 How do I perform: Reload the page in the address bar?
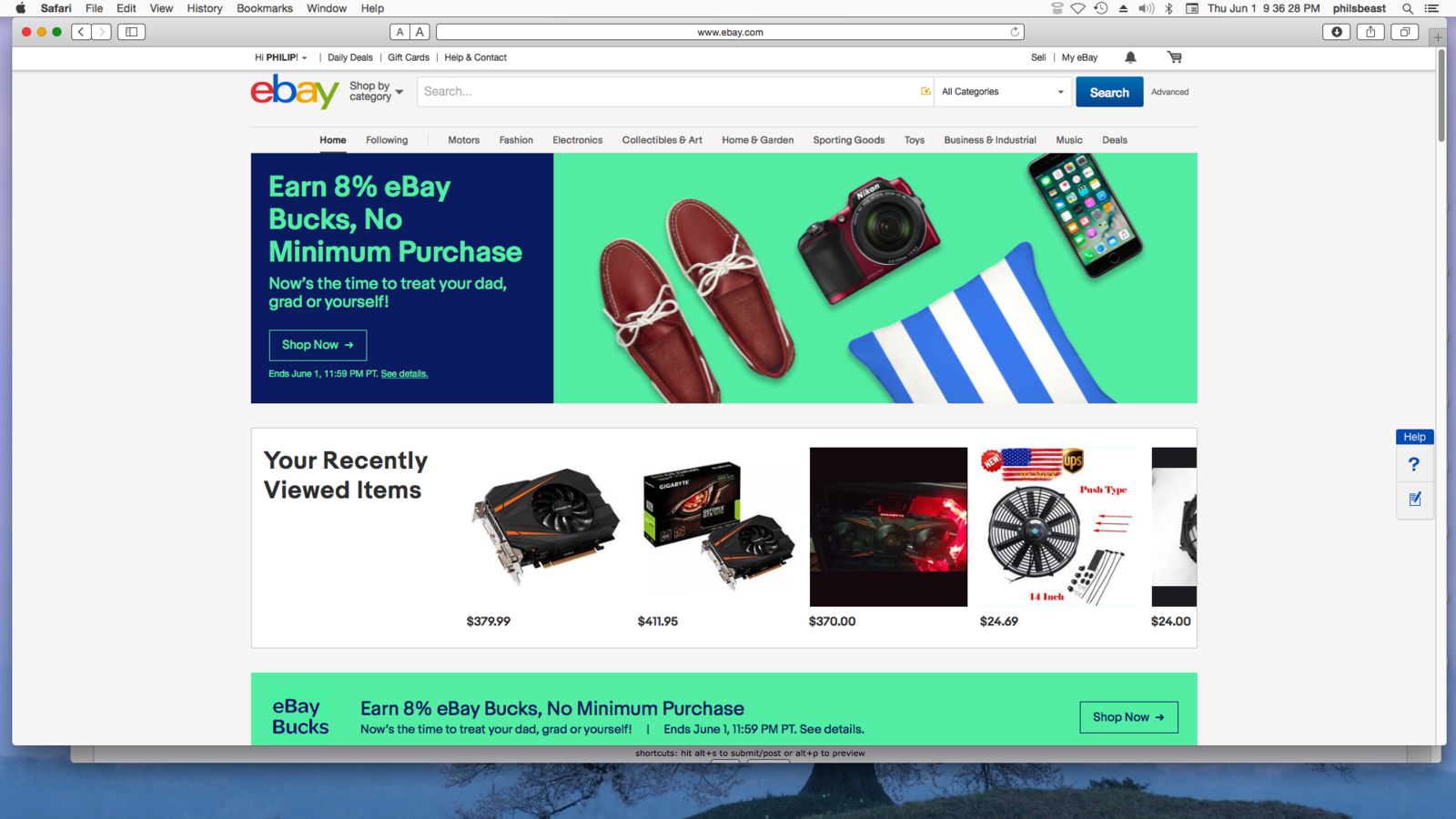coord(1015,32)
